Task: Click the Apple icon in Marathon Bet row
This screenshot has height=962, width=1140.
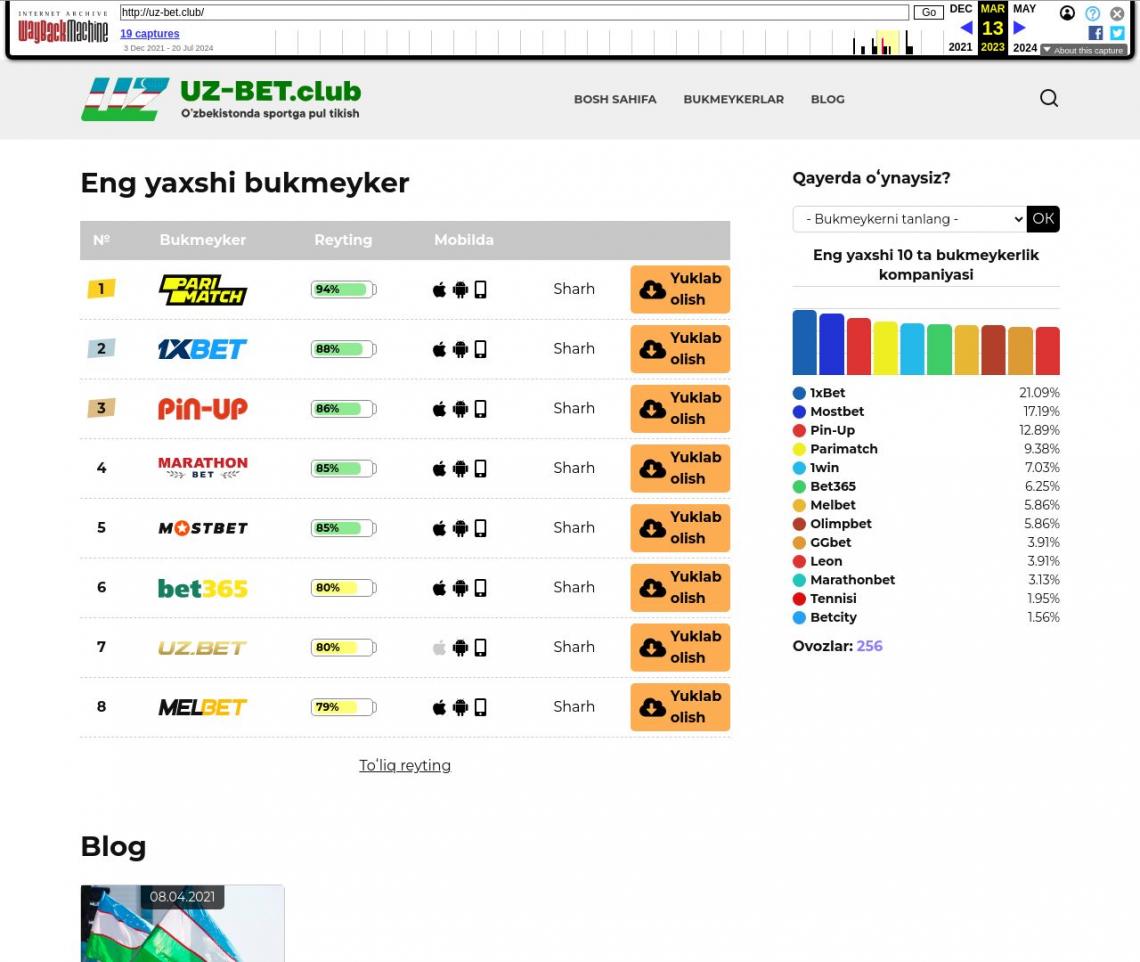Action: (x=439, y=469)
